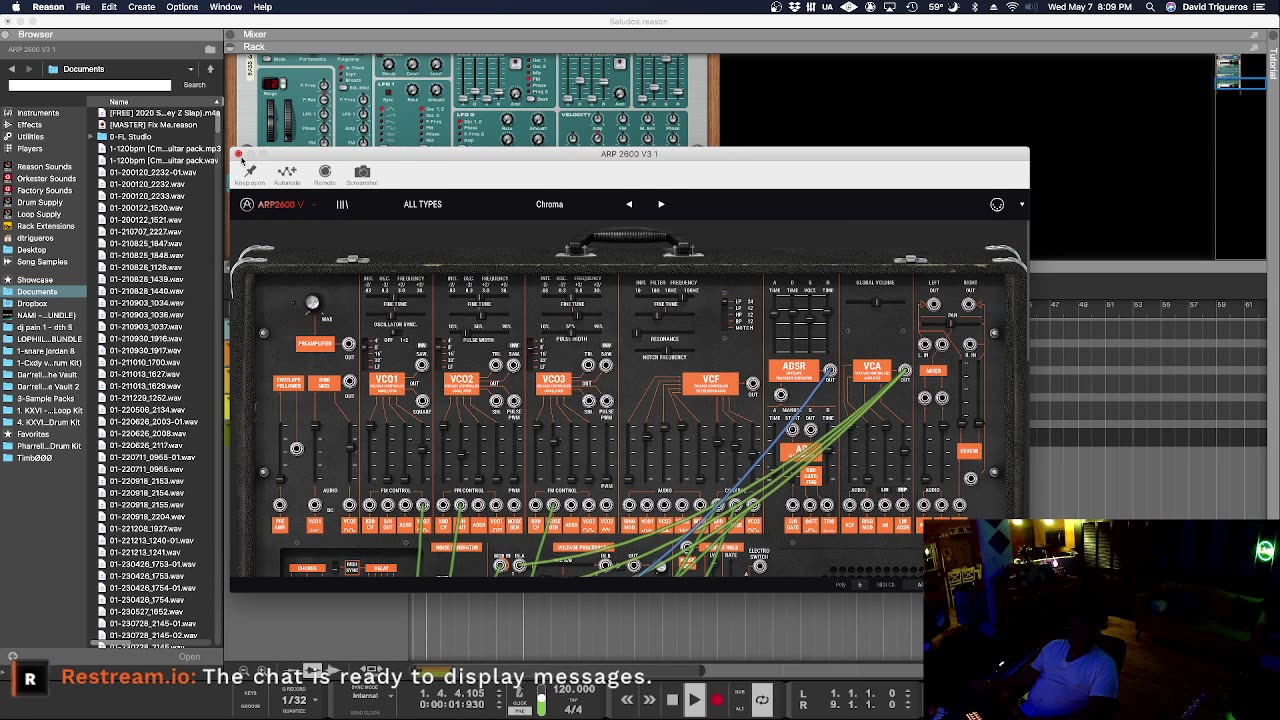
Task: Open the Options menu
Action: (x=182, y=7)
